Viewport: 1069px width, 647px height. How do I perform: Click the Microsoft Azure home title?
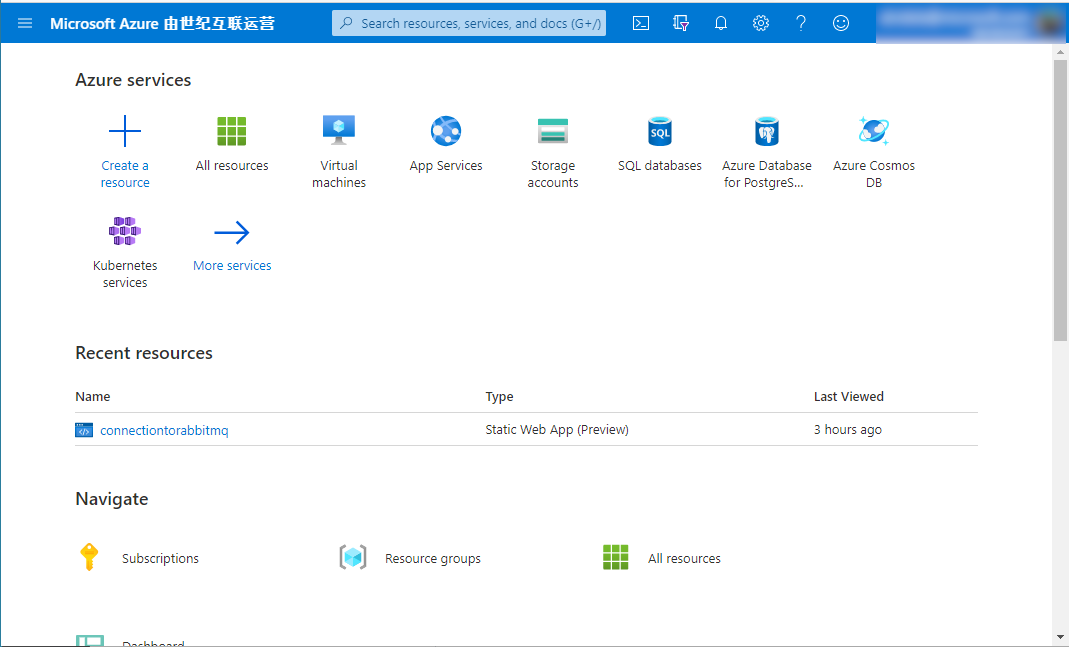pyautogui.click(x=162, y=23)
